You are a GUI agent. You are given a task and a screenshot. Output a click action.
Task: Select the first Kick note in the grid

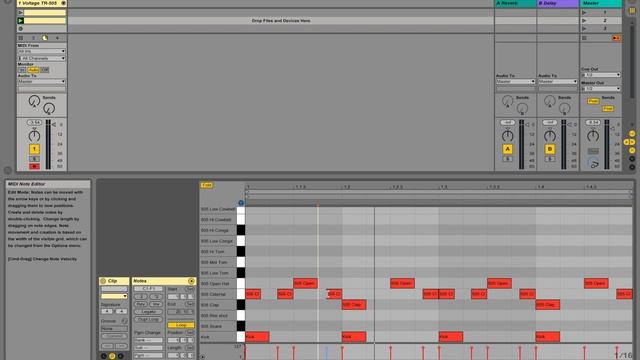[x=257, y=337]
